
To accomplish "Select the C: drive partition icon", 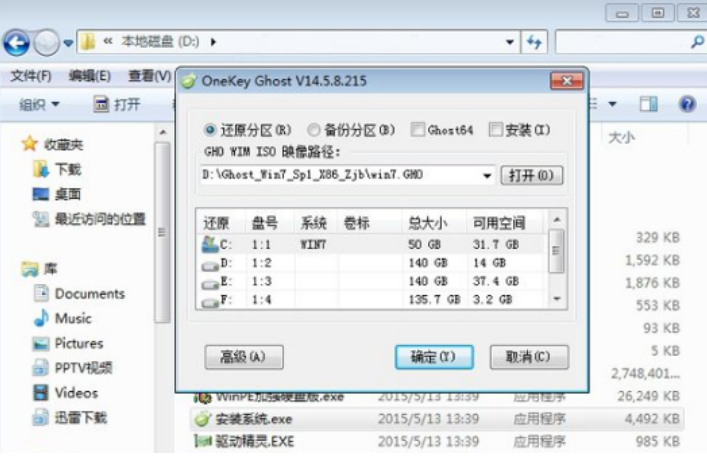I will [211, 243].
